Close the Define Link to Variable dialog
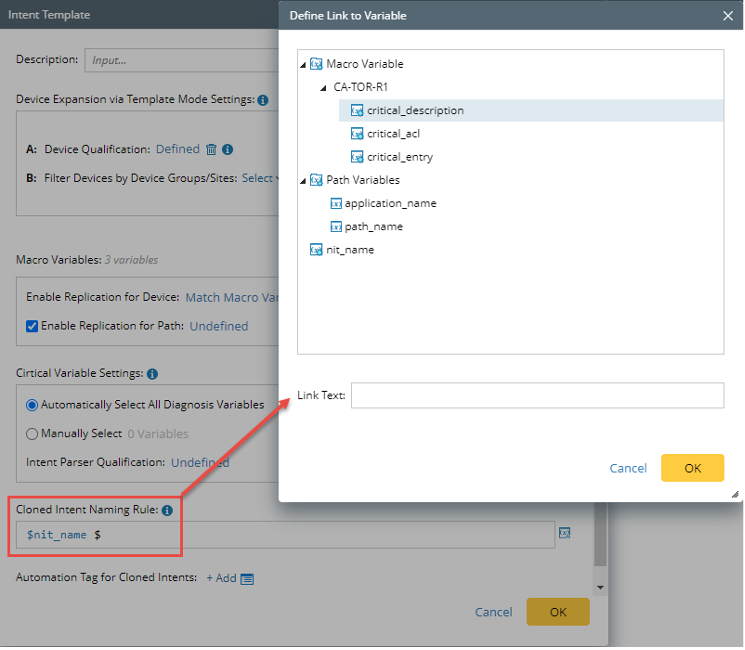The height and width of the screenshot is (650, 745). tap(727, 16)
